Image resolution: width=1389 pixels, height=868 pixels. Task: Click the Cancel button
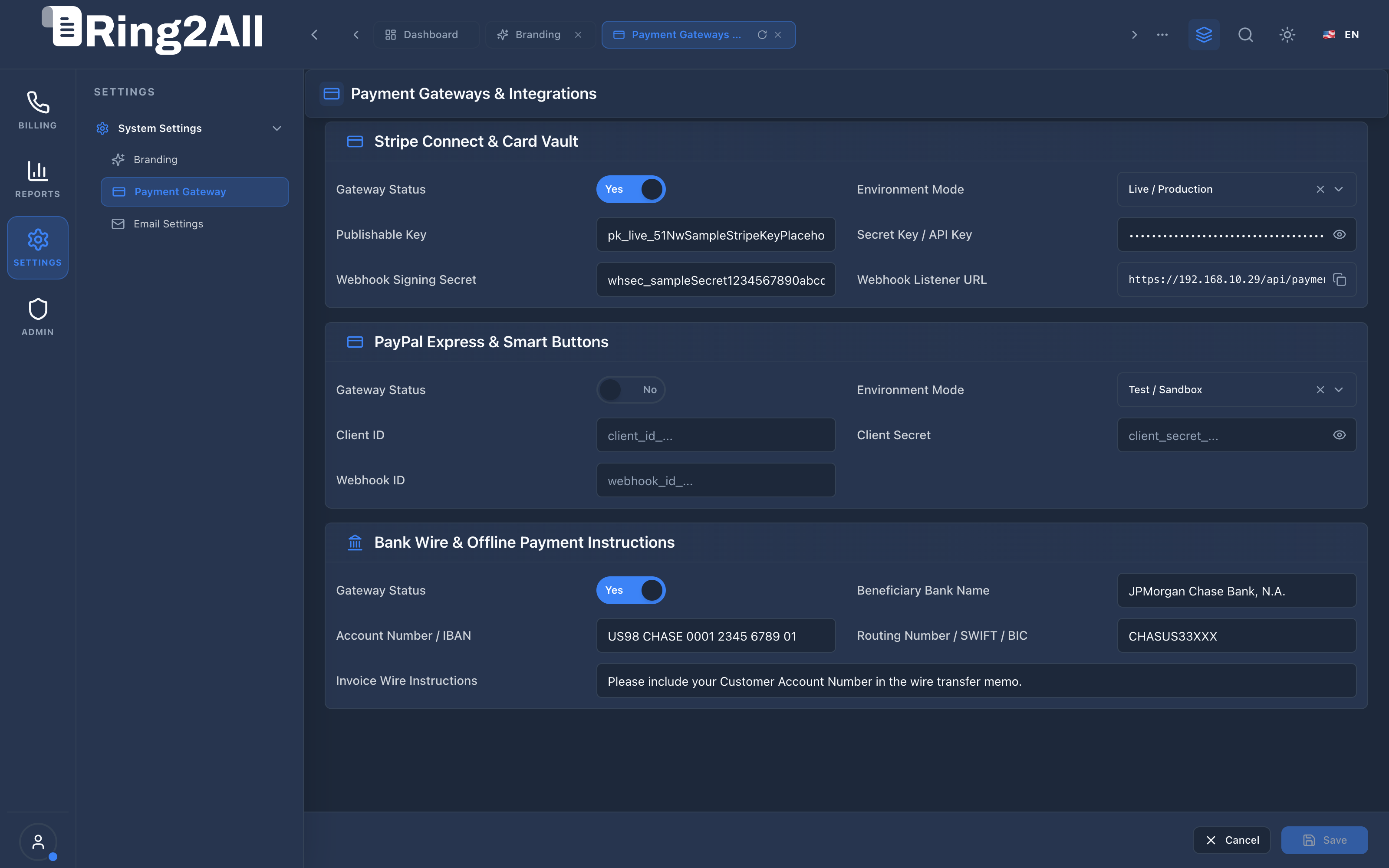point(1232,840)
